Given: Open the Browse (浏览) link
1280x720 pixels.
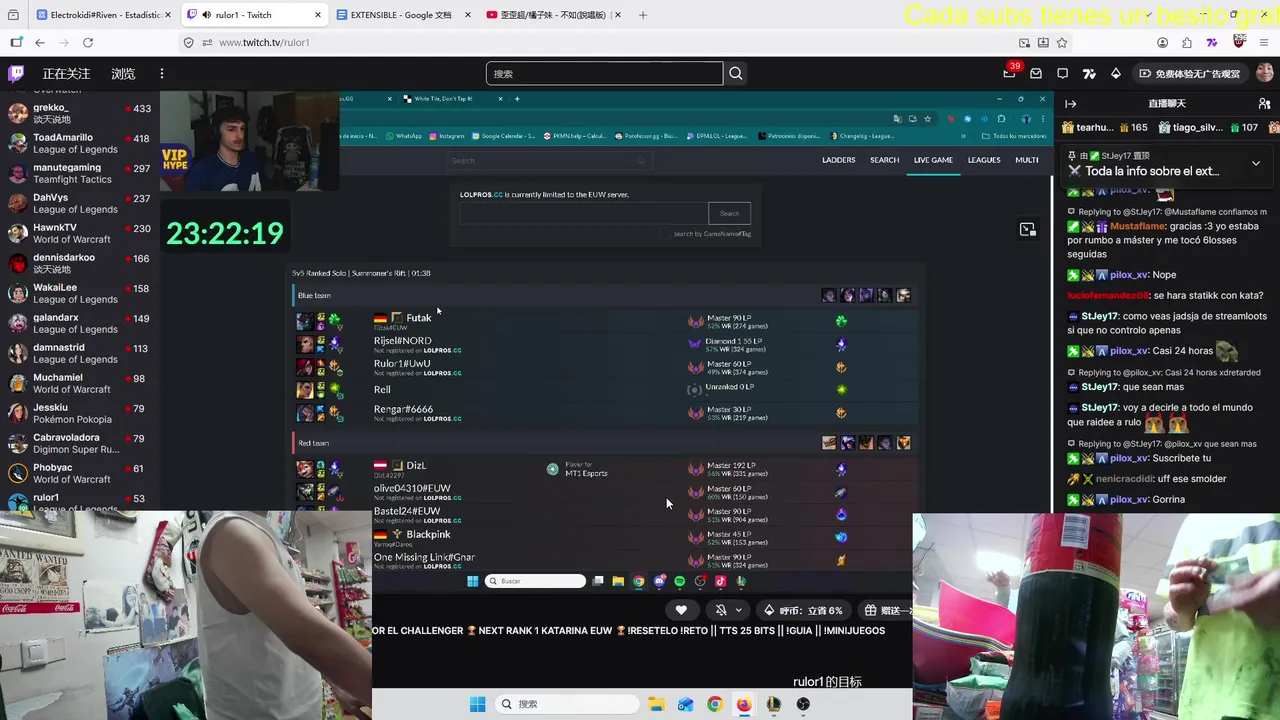Looking at the screenshot, I should click(x=123, y=73).
